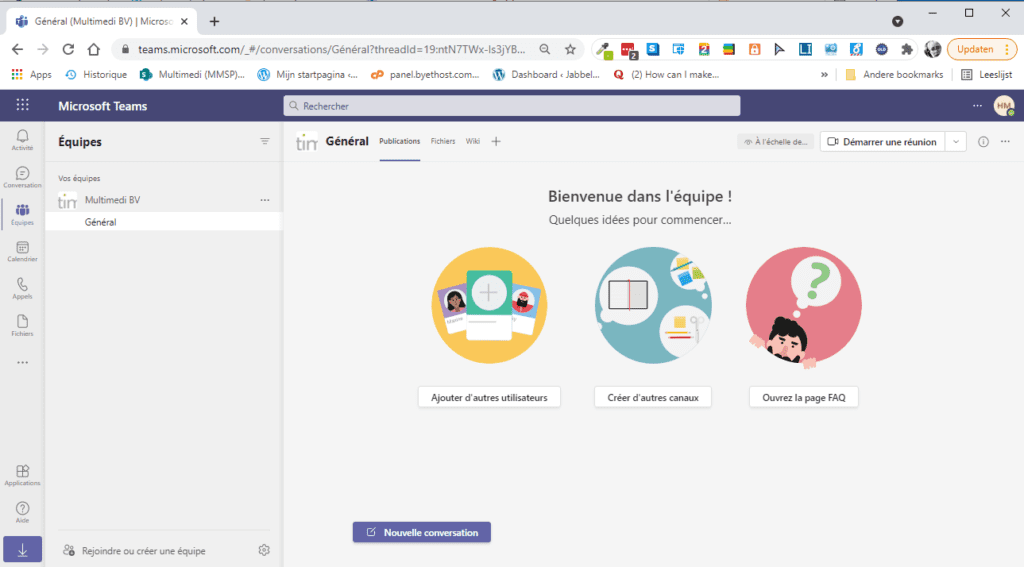Open the Aide help menu

pyautogui.click(x=22, y=513)
